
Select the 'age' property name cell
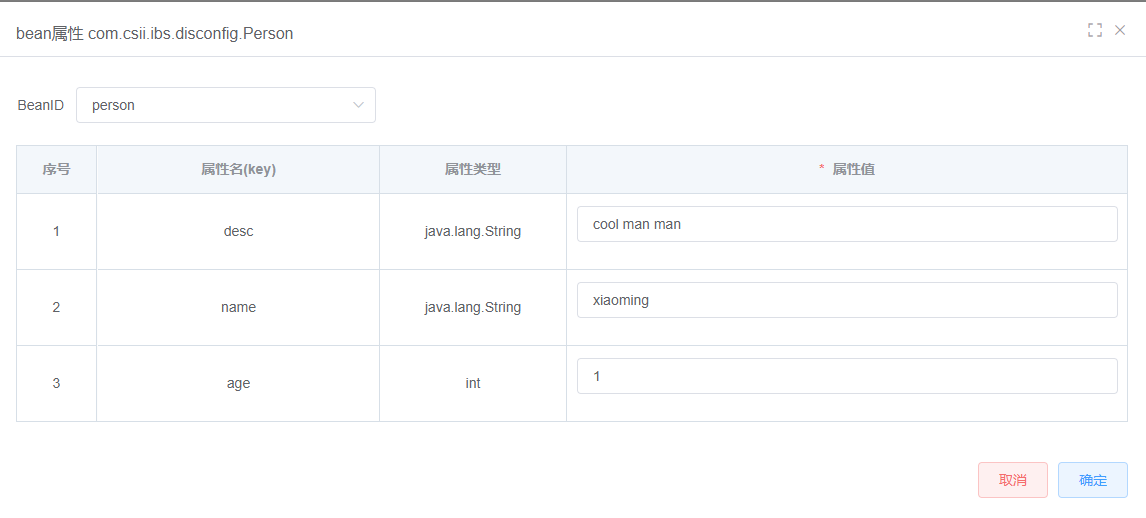(x=238, y=383)
